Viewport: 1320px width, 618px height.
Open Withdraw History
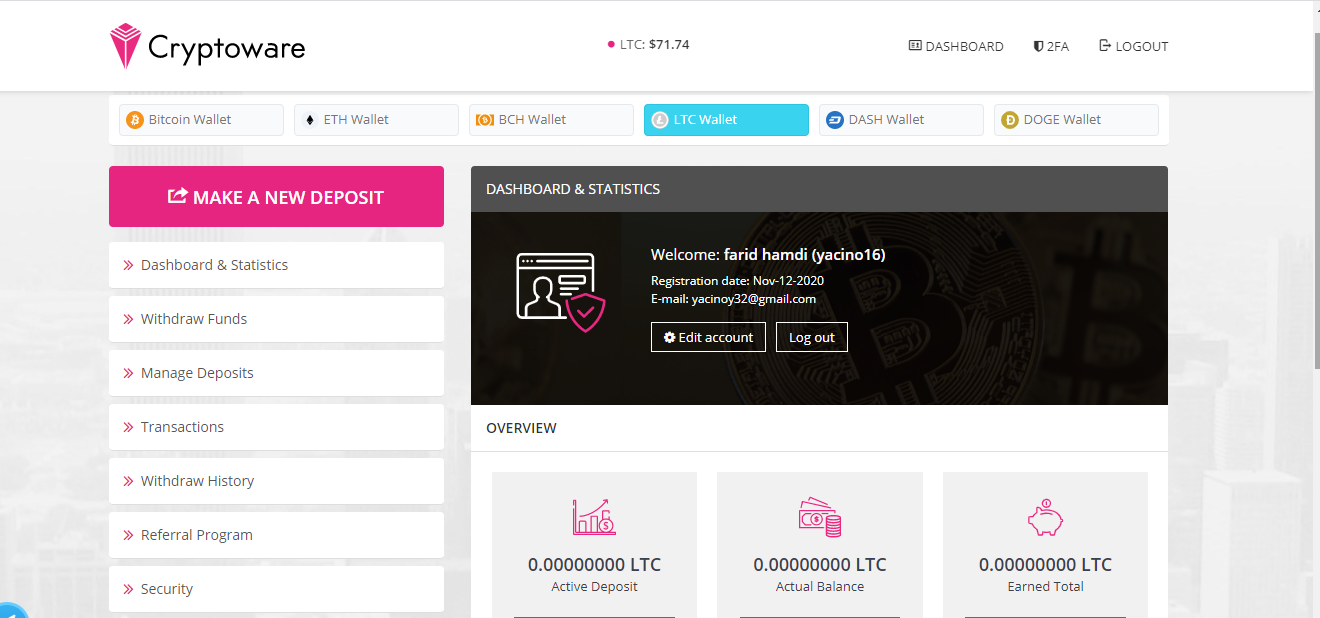point(276,481)
